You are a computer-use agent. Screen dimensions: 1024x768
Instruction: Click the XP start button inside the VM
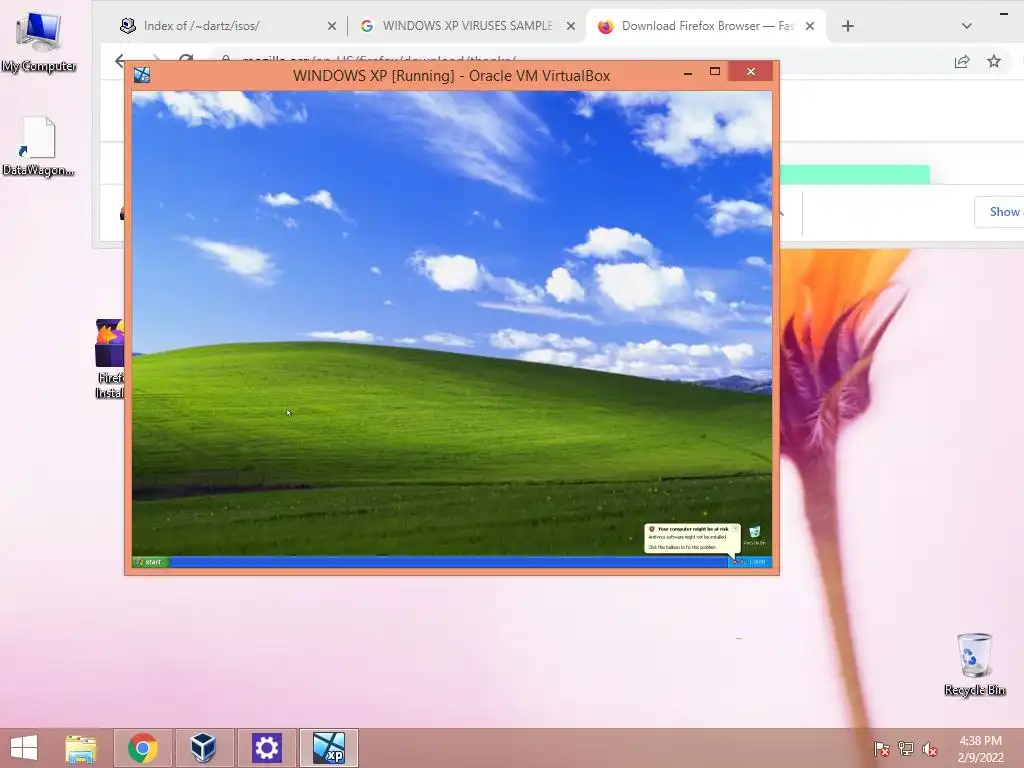(151, 562)
